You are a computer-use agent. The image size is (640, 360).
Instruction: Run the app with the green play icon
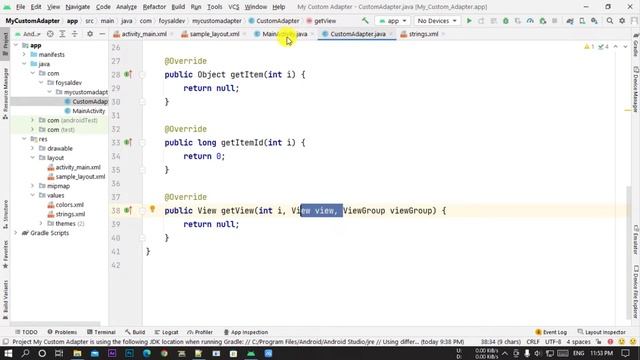(x=469, y=21)
